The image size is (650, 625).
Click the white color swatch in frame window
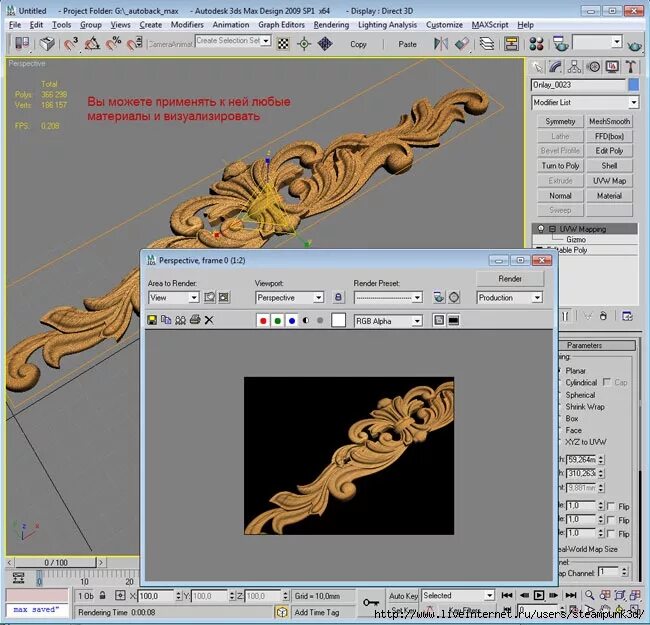339,320
